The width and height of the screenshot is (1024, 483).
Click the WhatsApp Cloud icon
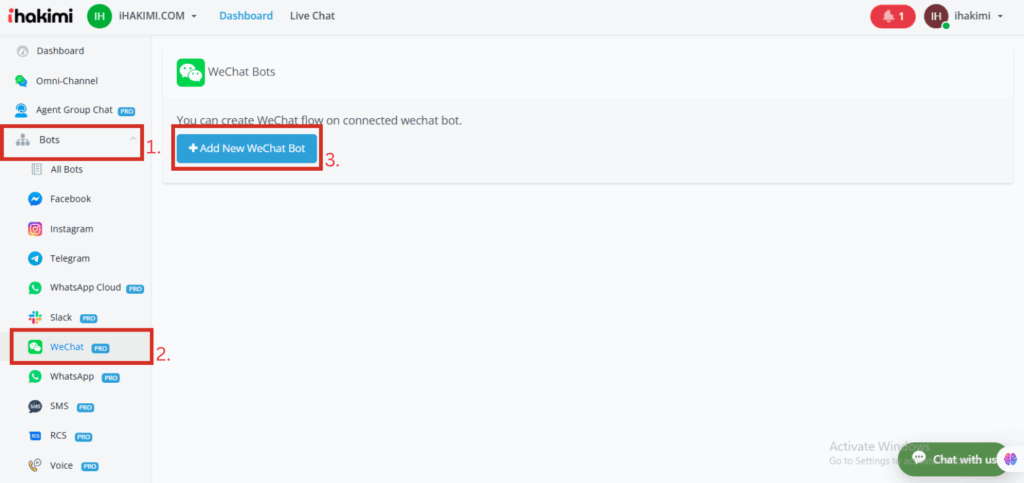[x=35, y=288]
